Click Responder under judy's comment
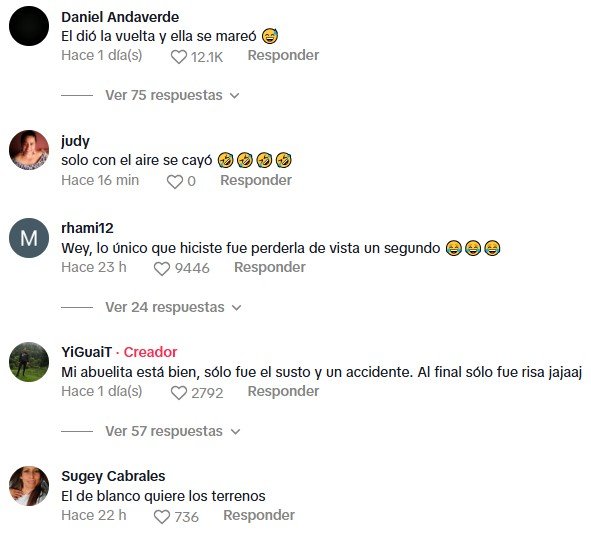The height and width of the screenshot is (538, 591). (x=256, y=180)
